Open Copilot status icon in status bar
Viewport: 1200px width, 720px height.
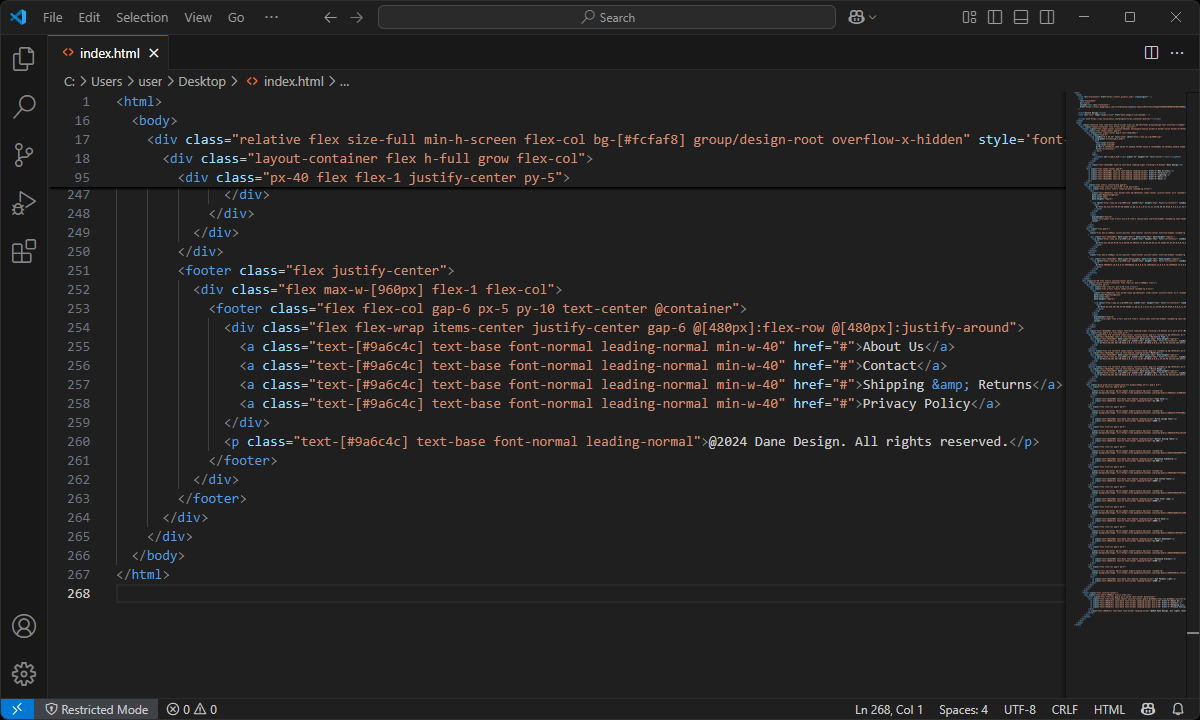pos(1149,709)
